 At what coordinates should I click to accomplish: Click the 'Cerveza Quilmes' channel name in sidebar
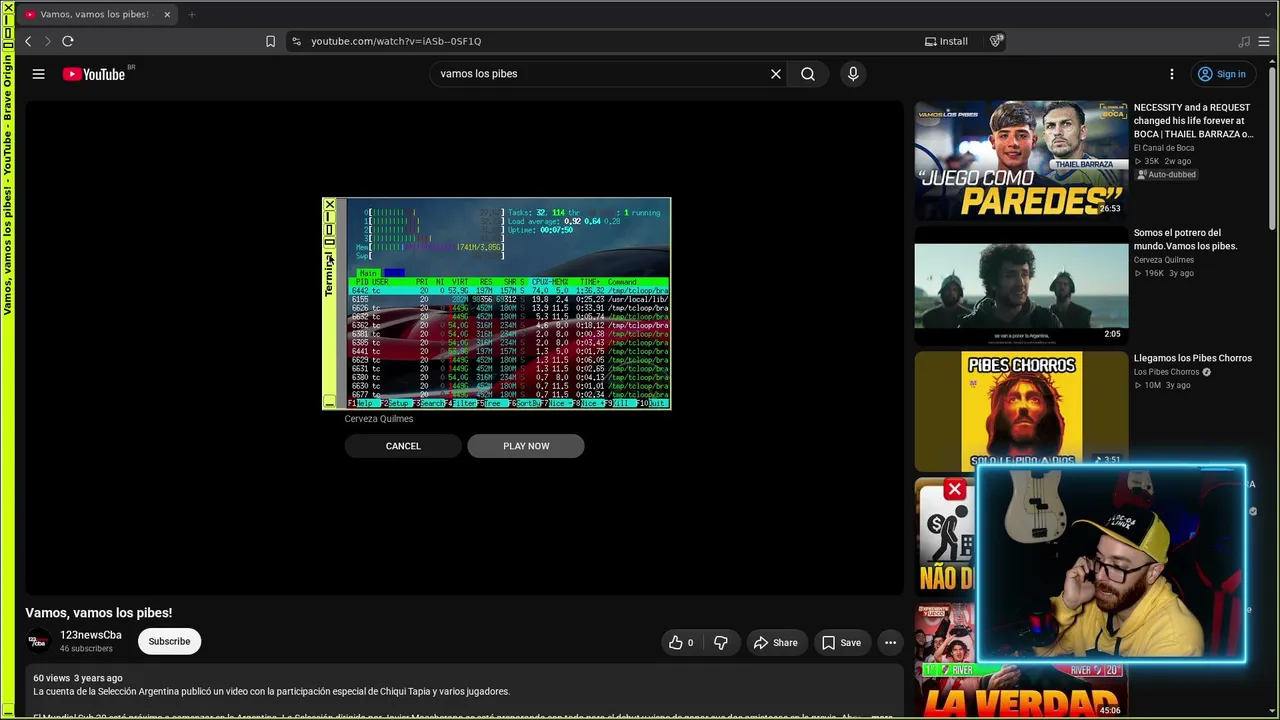pyautogui.click(x=1164, y=260)
